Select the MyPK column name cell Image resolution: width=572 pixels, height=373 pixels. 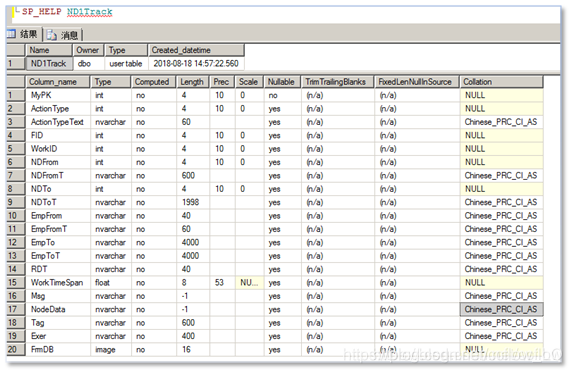58,95
